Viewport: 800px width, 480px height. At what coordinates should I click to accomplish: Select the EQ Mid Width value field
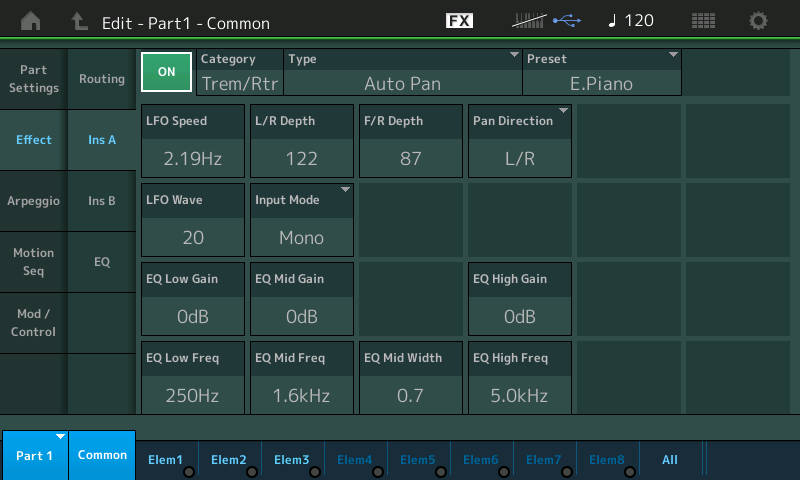point(410,376)
